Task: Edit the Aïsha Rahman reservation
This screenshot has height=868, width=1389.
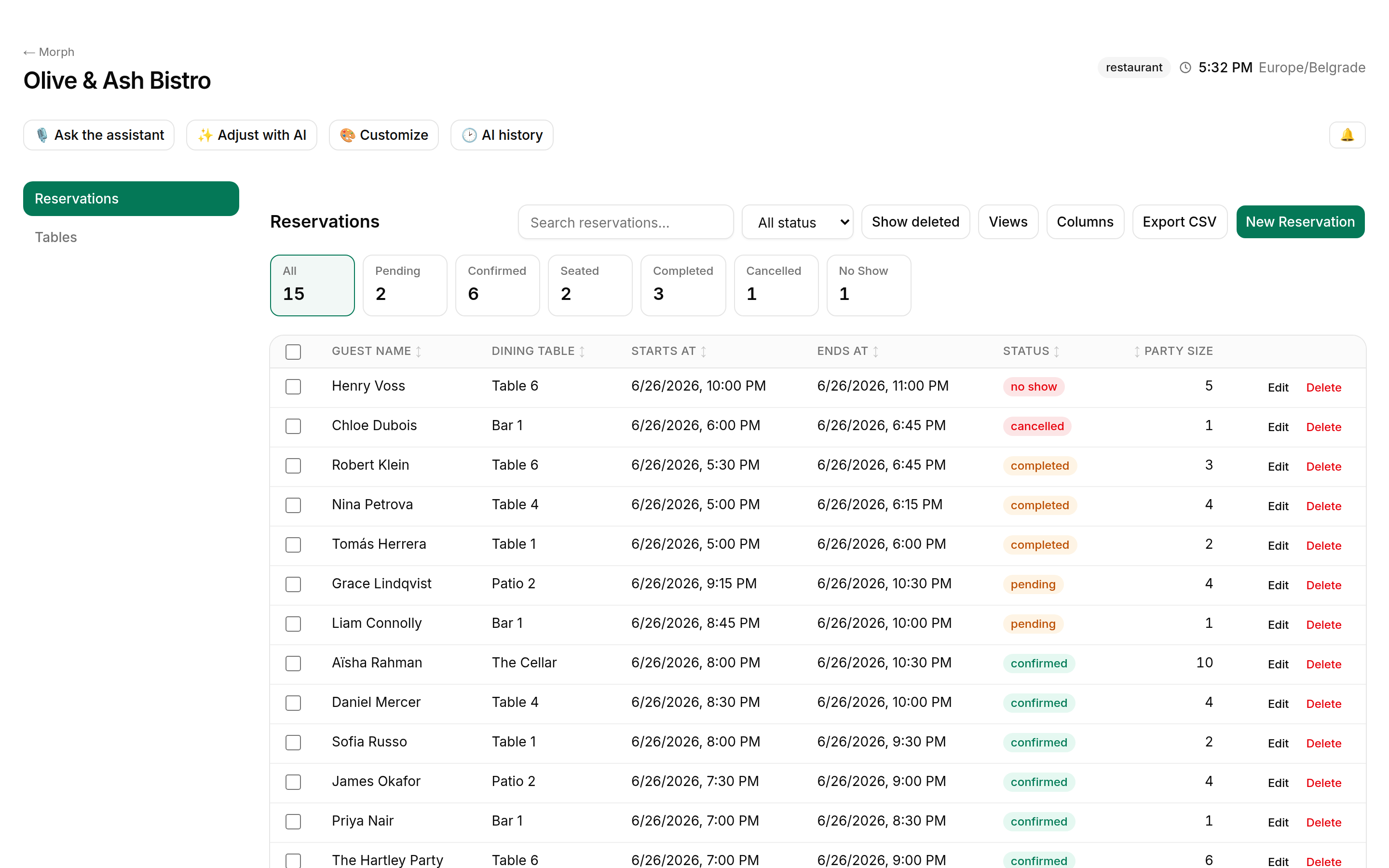Action: coord(1278,665)
